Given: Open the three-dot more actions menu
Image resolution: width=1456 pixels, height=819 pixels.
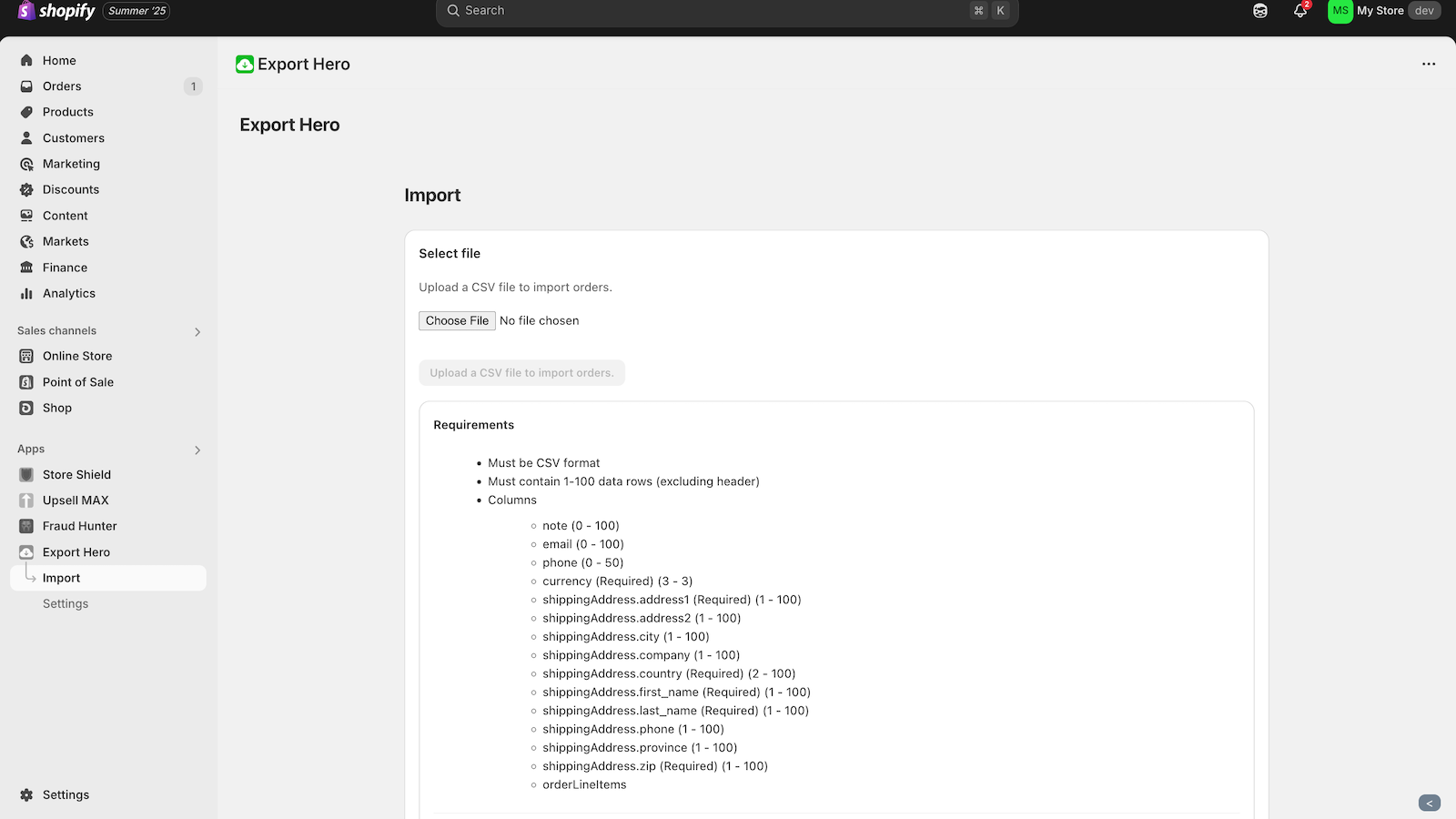Looking at the screenshot, I should click(x=1429, y=64).
